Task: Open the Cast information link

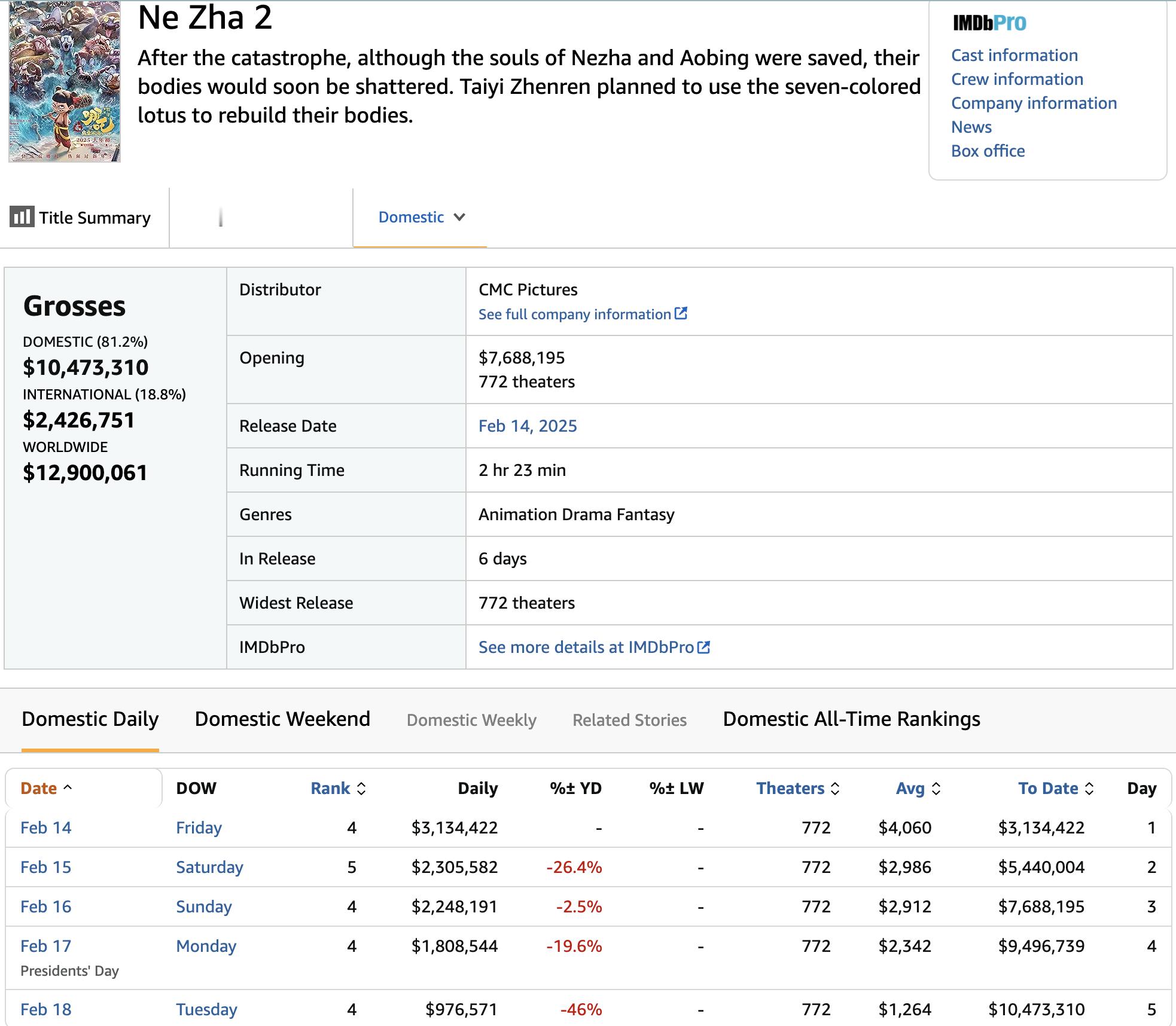Action: point(1014,55)
